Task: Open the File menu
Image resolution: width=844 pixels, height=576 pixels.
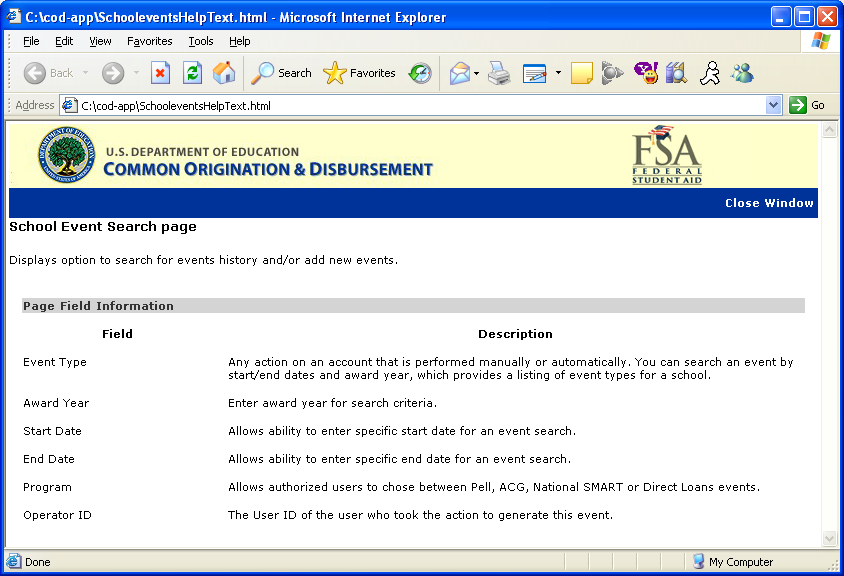Action: coord(31,41)
